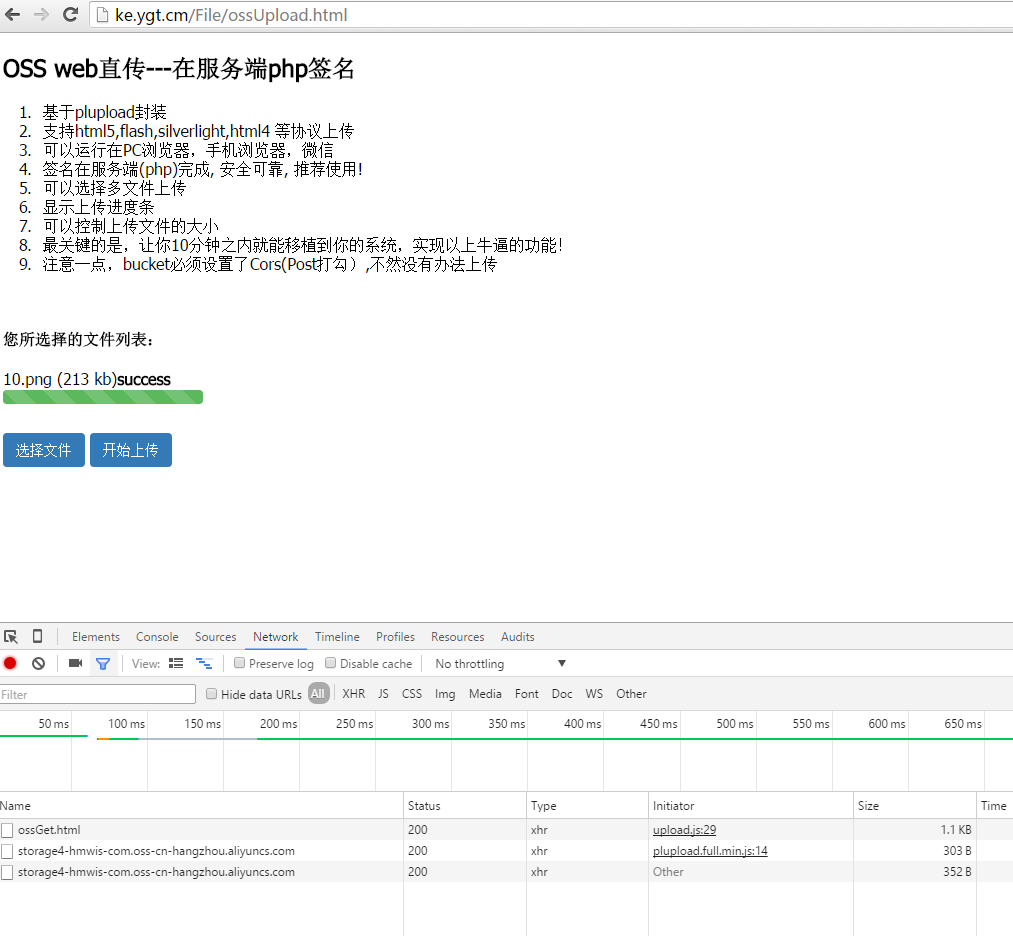Click the inspect element picker icon

coord(11,637)
